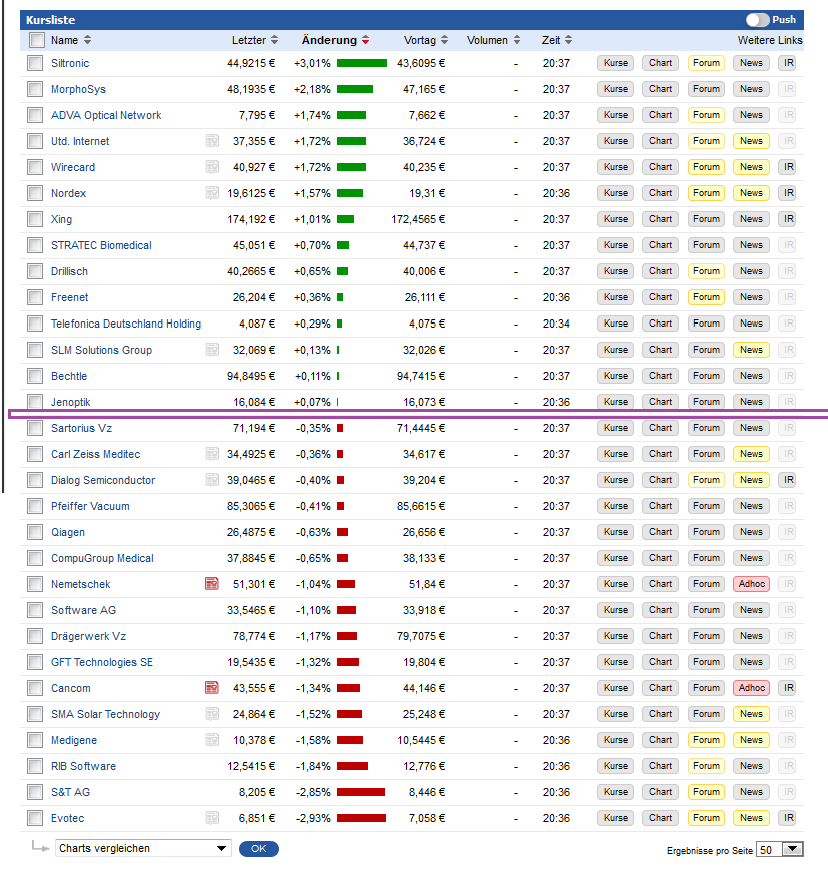Sort the Volumen column with its arrows
Image resolution: width=828 pixels, height=884 pixels.
point(517,40)
